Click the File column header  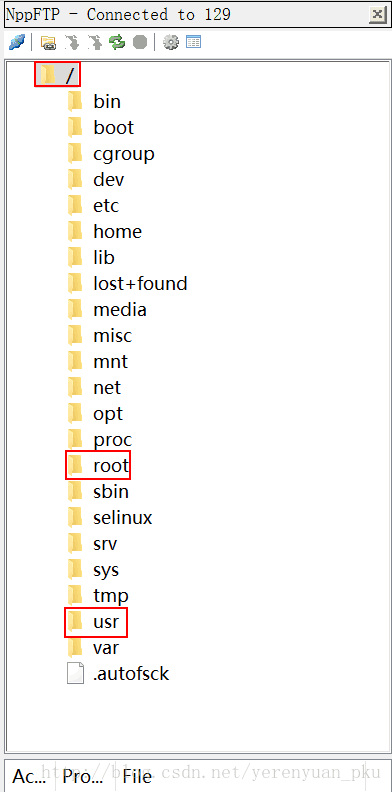tap(137, 776)
